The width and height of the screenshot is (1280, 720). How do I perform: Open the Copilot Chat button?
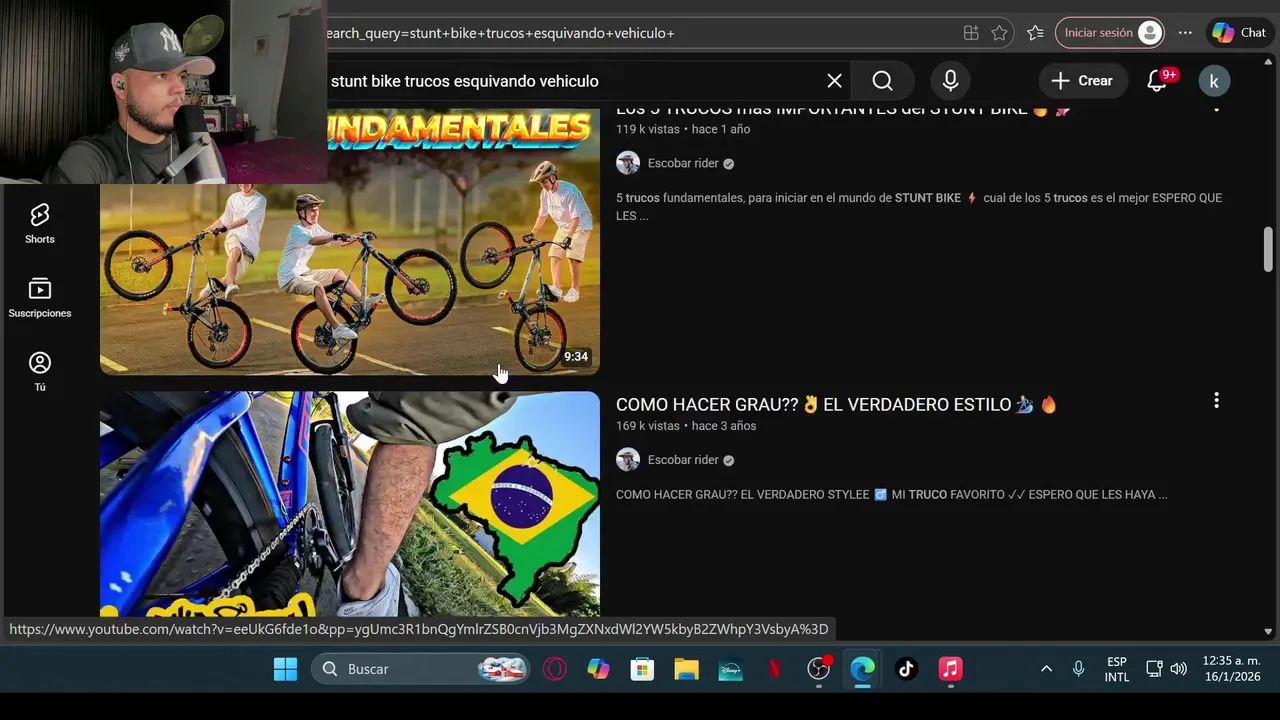(x=1240, y=33)
